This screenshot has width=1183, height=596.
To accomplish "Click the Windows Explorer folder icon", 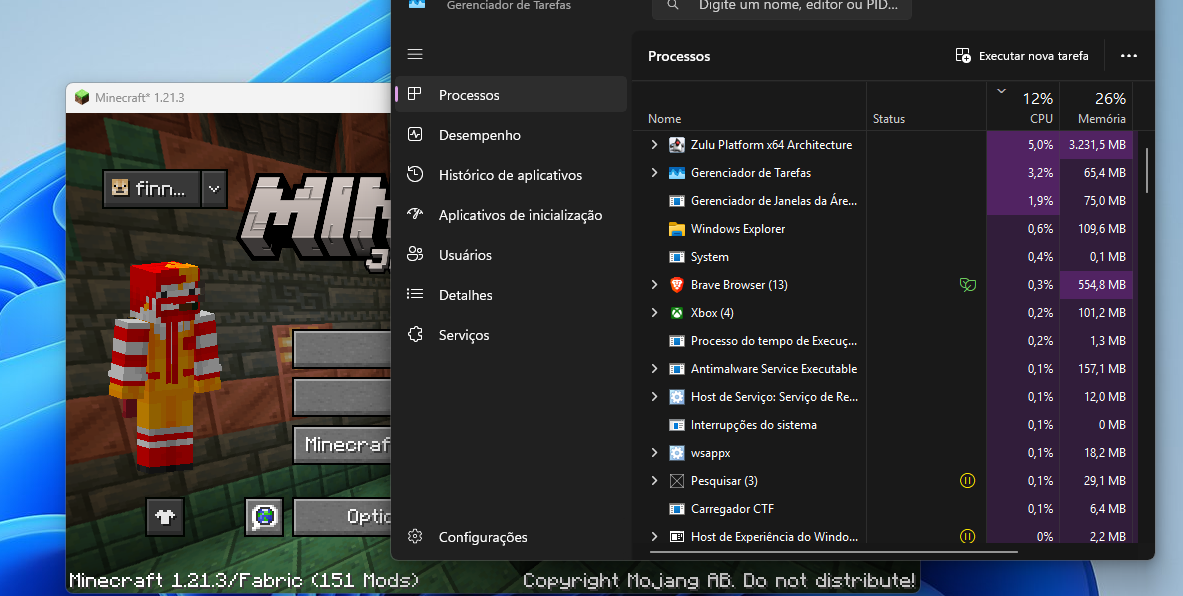I will (677, 229).
